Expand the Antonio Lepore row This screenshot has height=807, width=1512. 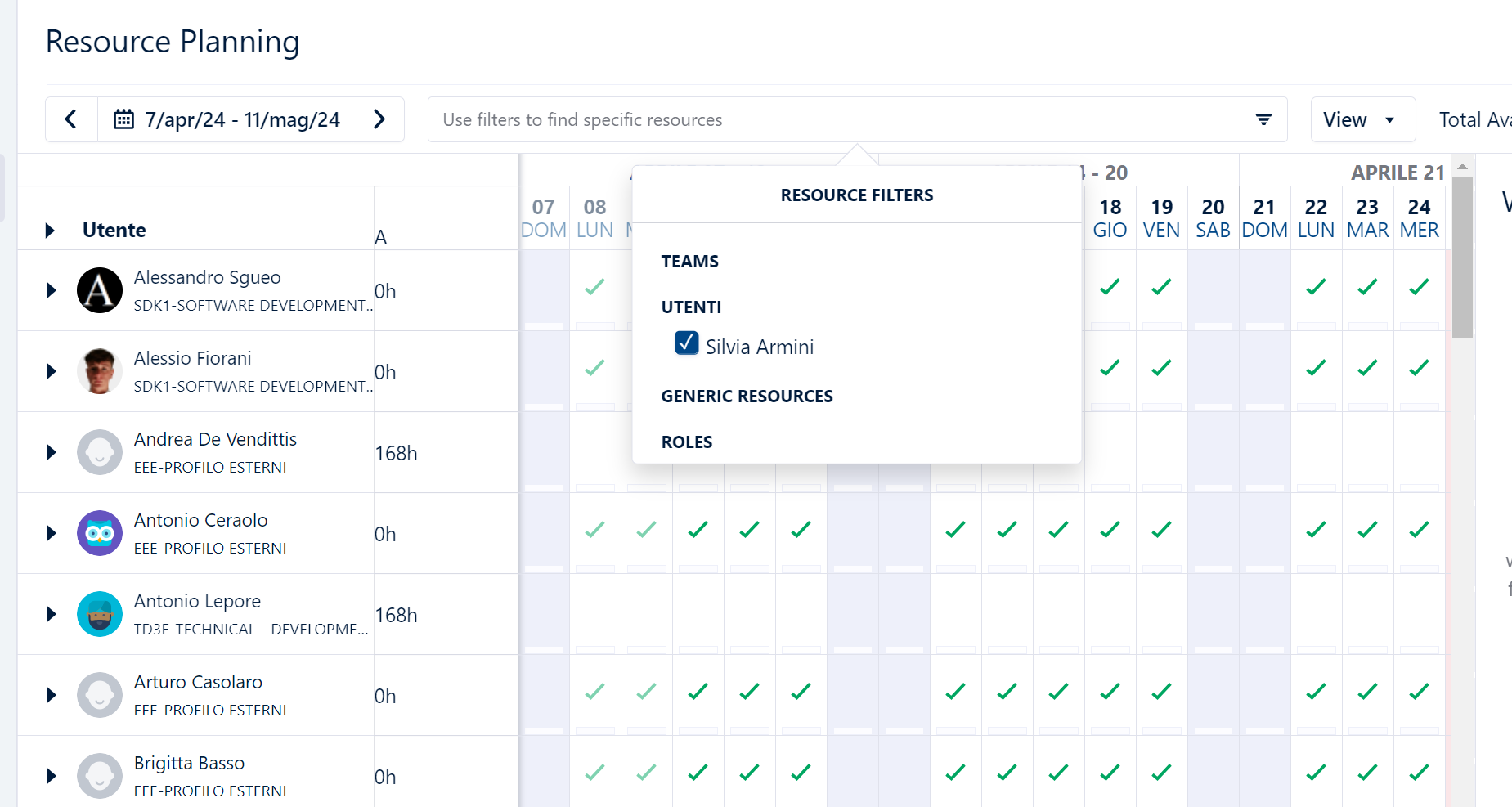click(x=51, y=614)
